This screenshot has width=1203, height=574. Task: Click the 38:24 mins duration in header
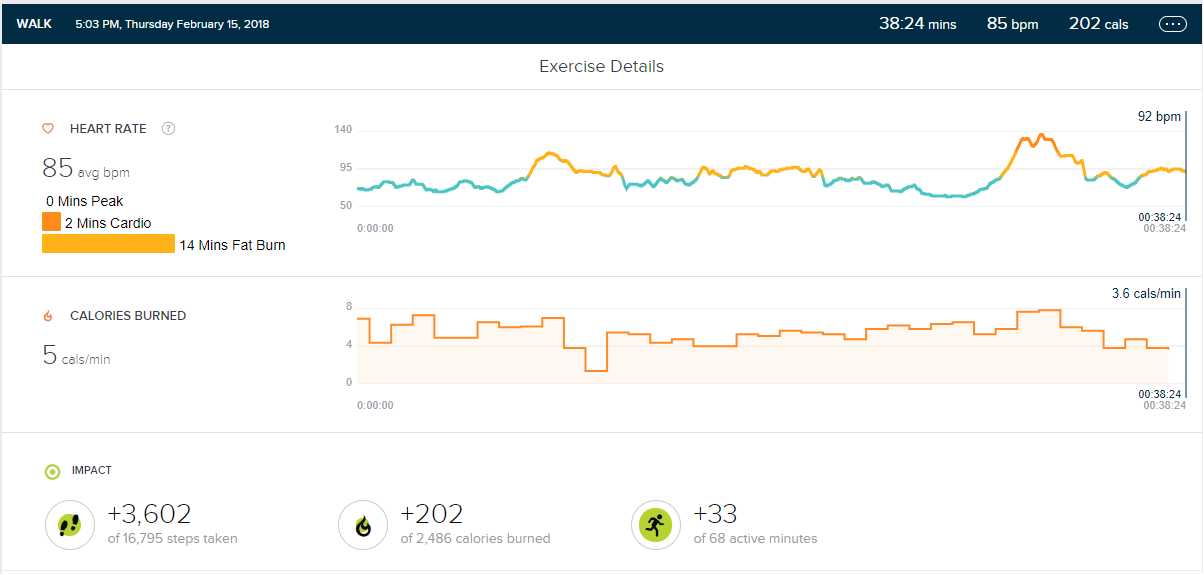click(x=917, y=24)
